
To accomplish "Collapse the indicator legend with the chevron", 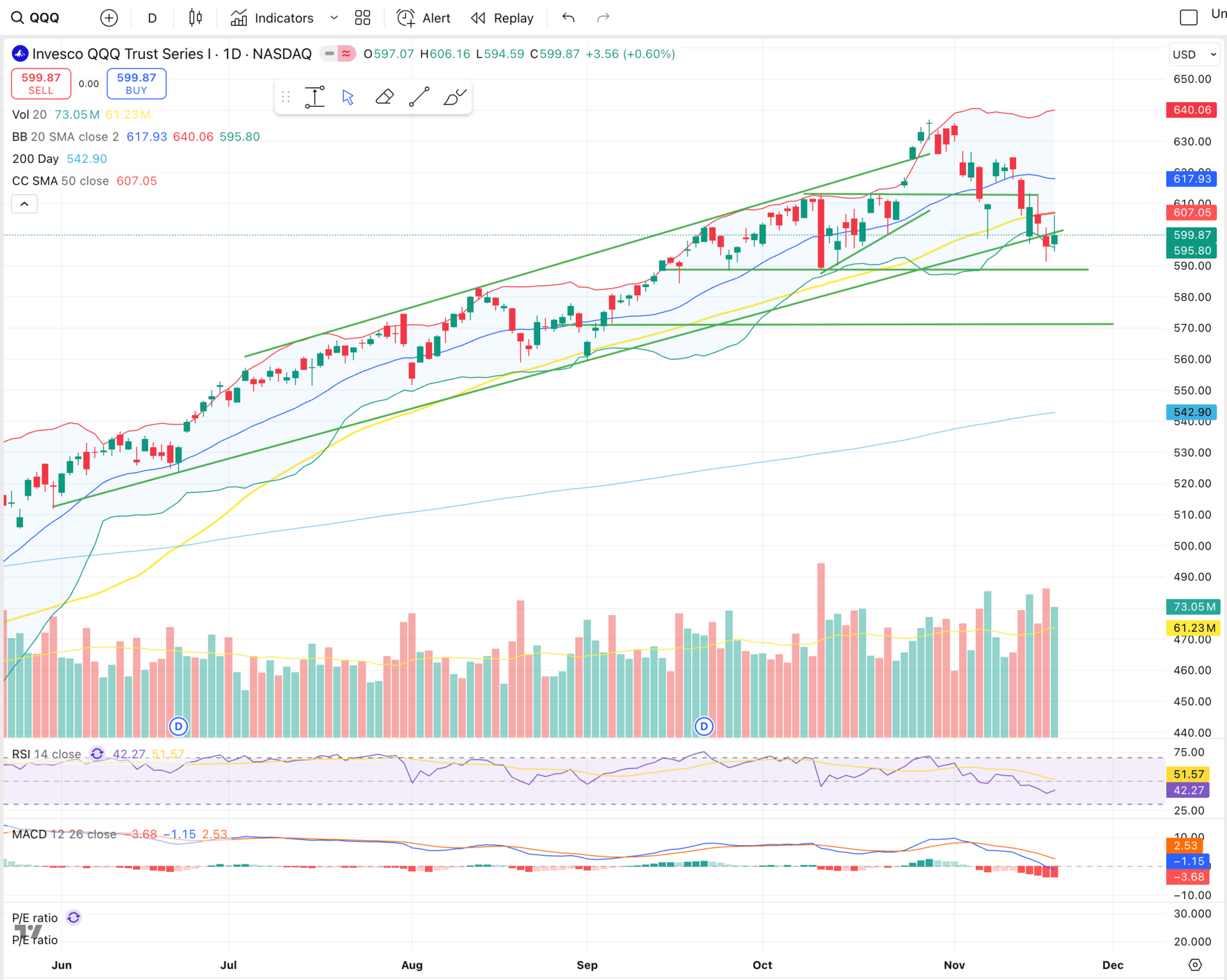I will click(x=24, y=204).
